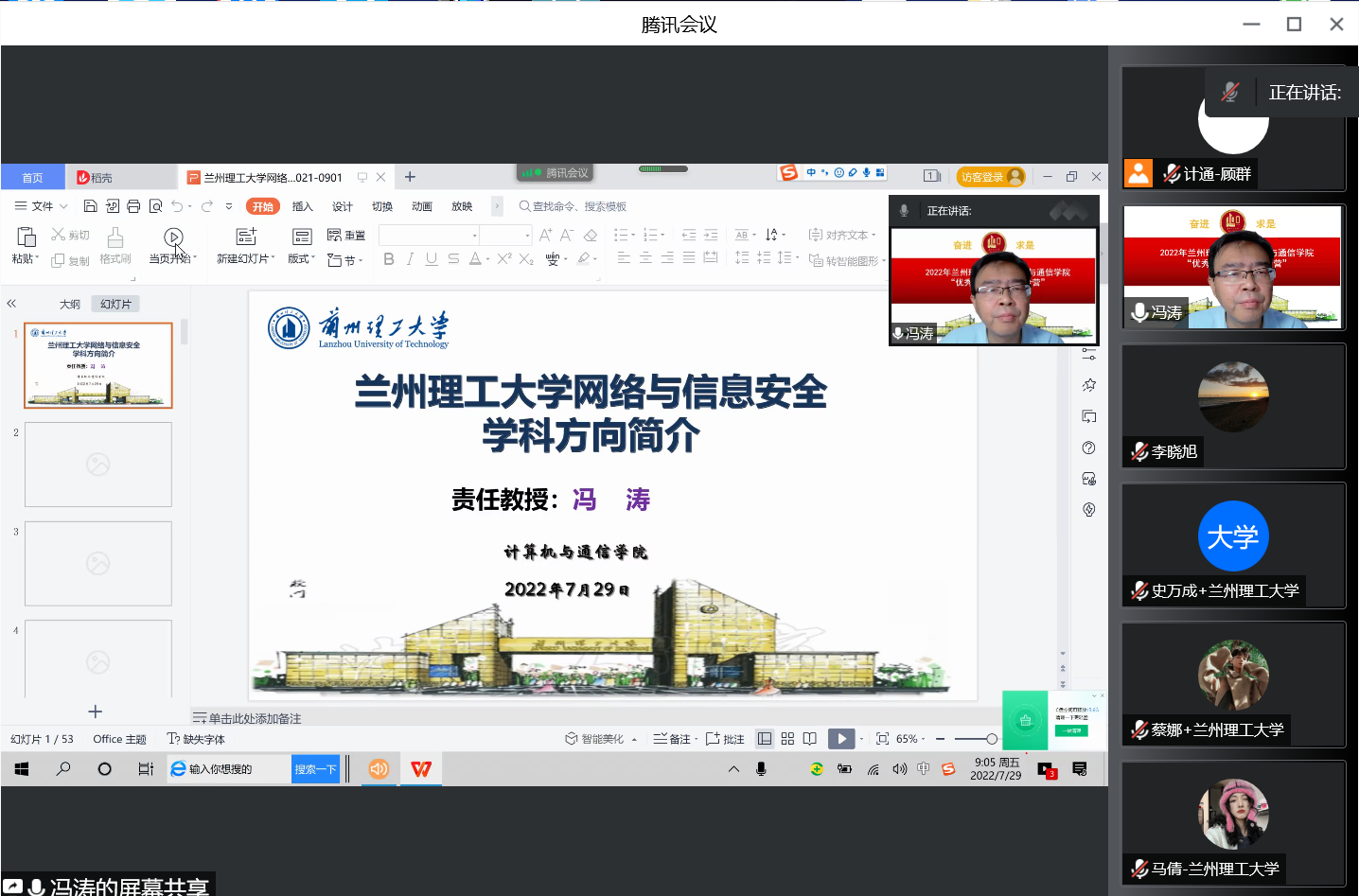Click the 备注 notes button

click(674, 739)
